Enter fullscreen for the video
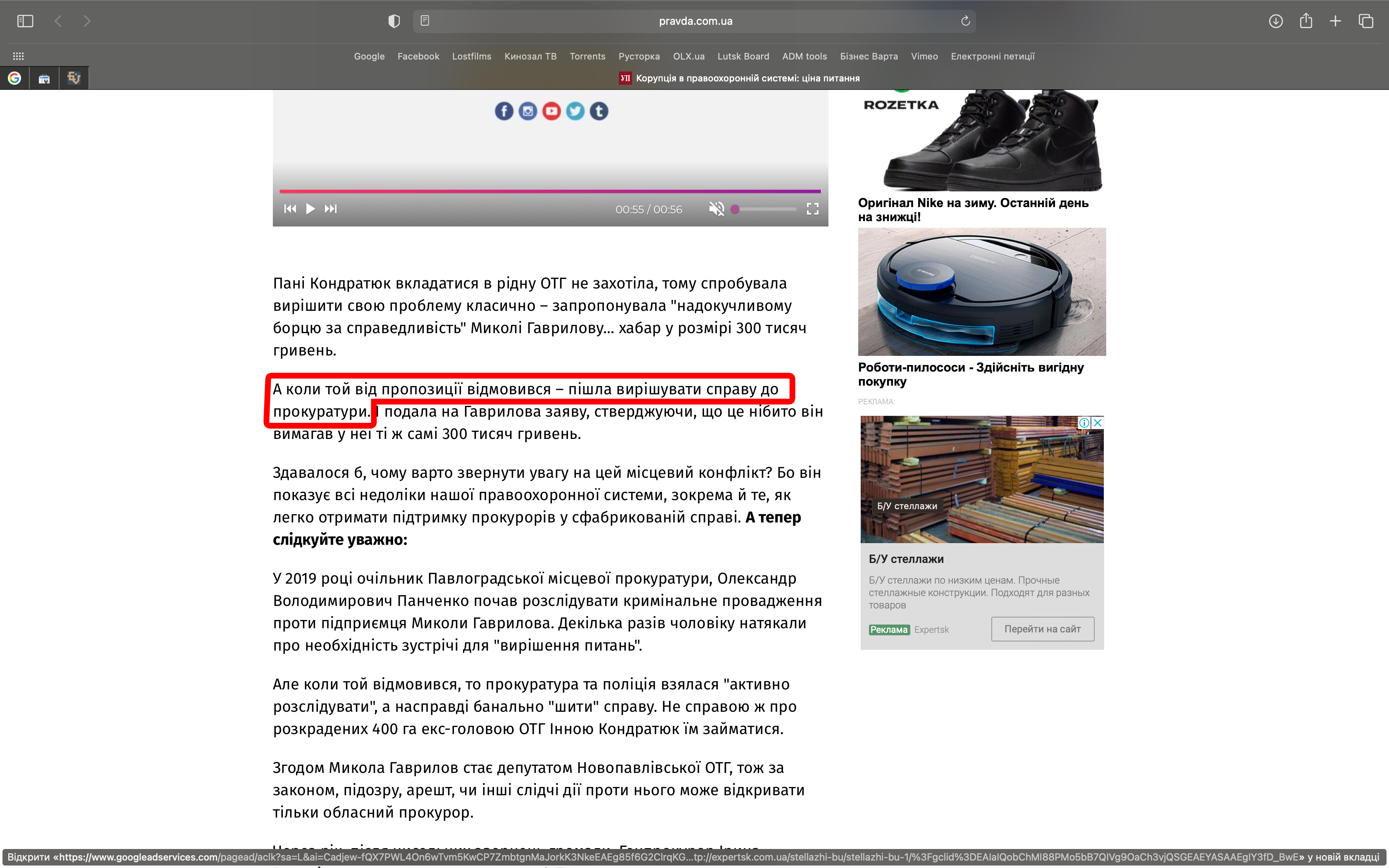Screen dimensions: 1389x868 812,209
